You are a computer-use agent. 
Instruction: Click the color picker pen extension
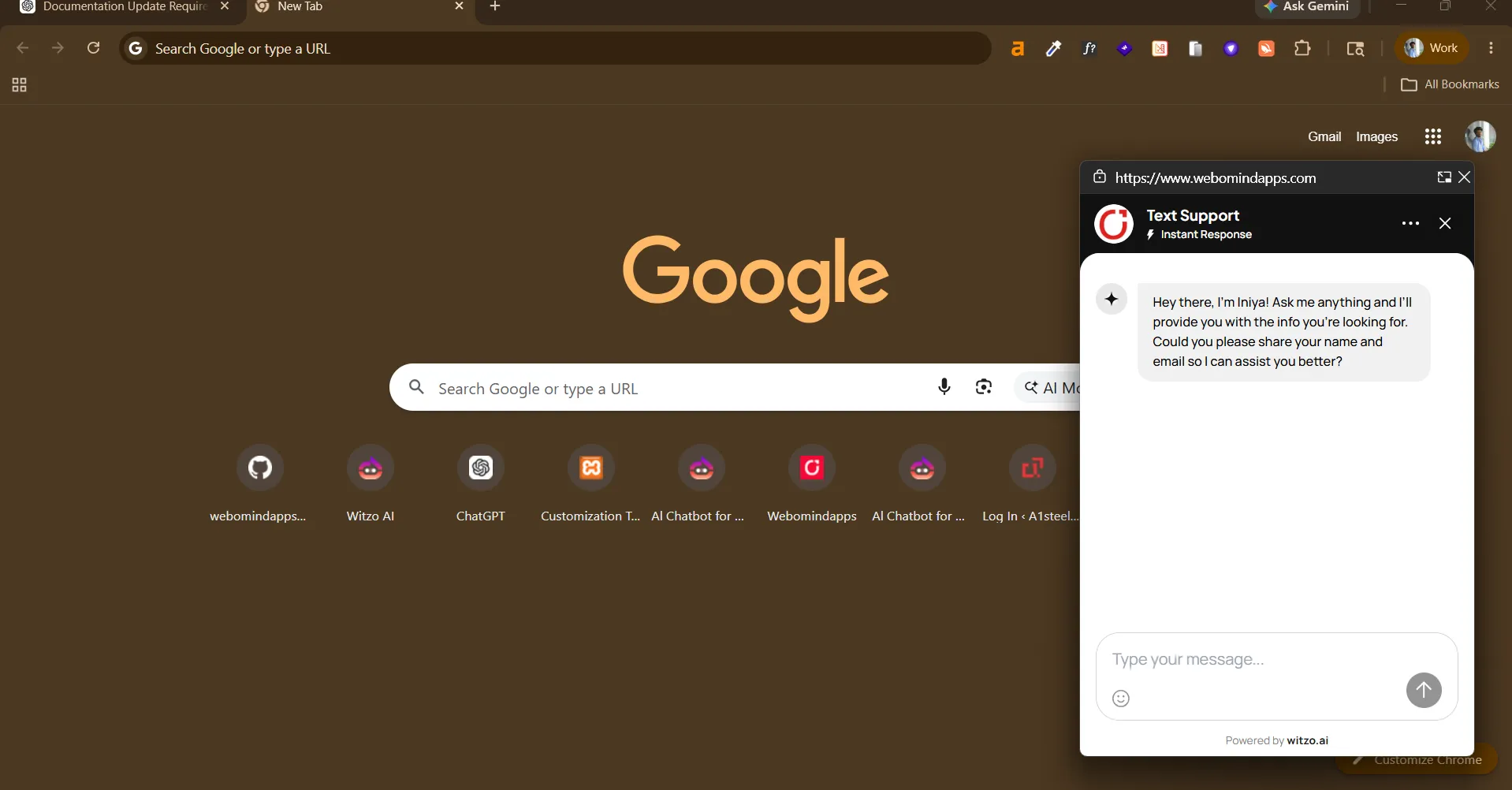[1053, 49]
